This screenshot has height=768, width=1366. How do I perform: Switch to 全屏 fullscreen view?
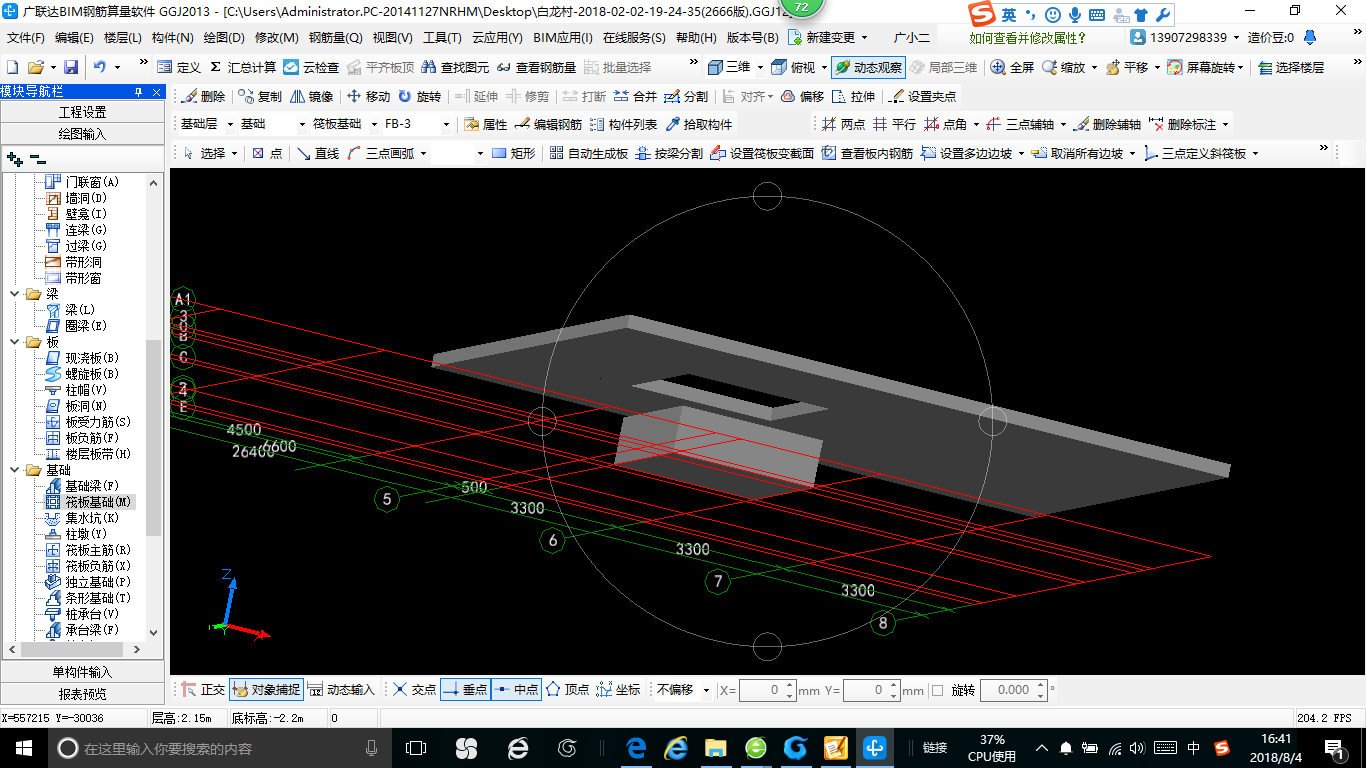1012,67
